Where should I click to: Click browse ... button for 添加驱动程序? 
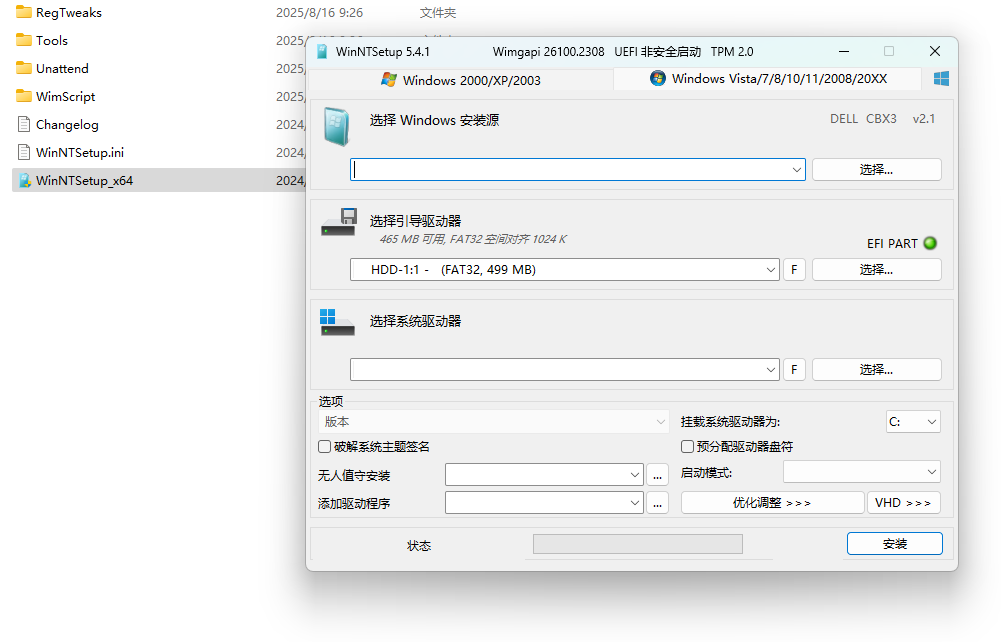pyautogui.click(x=658, y=503)
